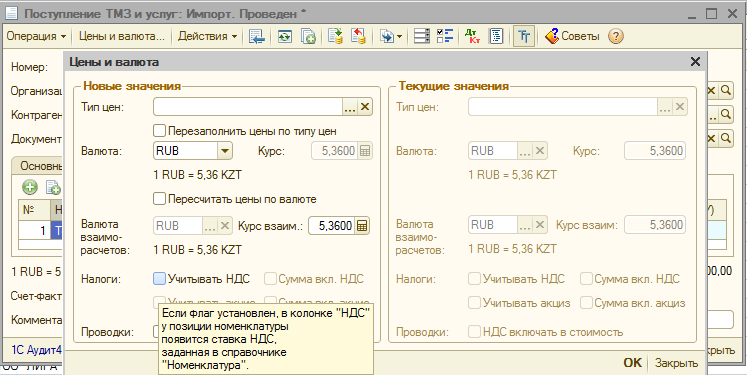The width and height of the screenshot is (747, 375).
Task: Click the Цены и валюта... toolbar button
Action: [x=121, y=36]
